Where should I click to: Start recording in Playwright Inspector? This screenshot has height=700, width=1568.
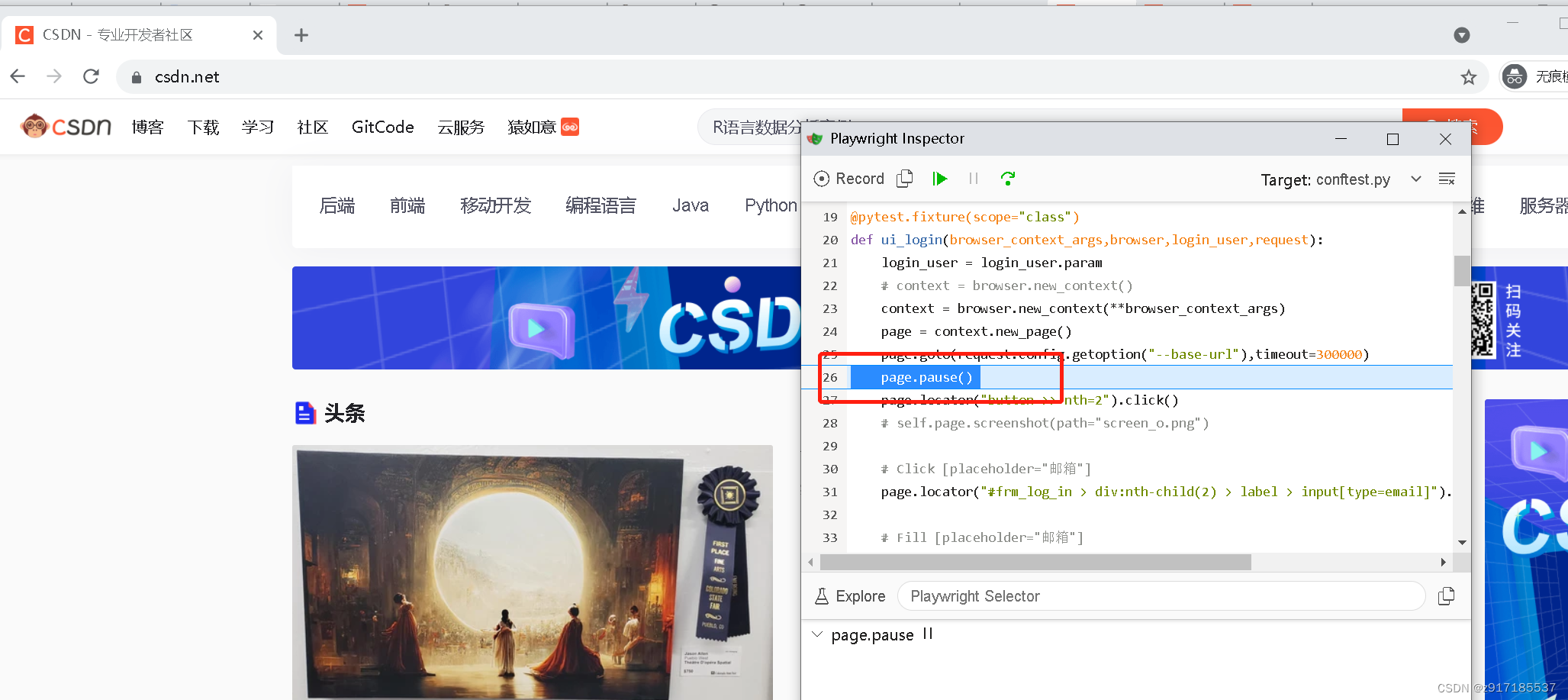tap(848, 178)
